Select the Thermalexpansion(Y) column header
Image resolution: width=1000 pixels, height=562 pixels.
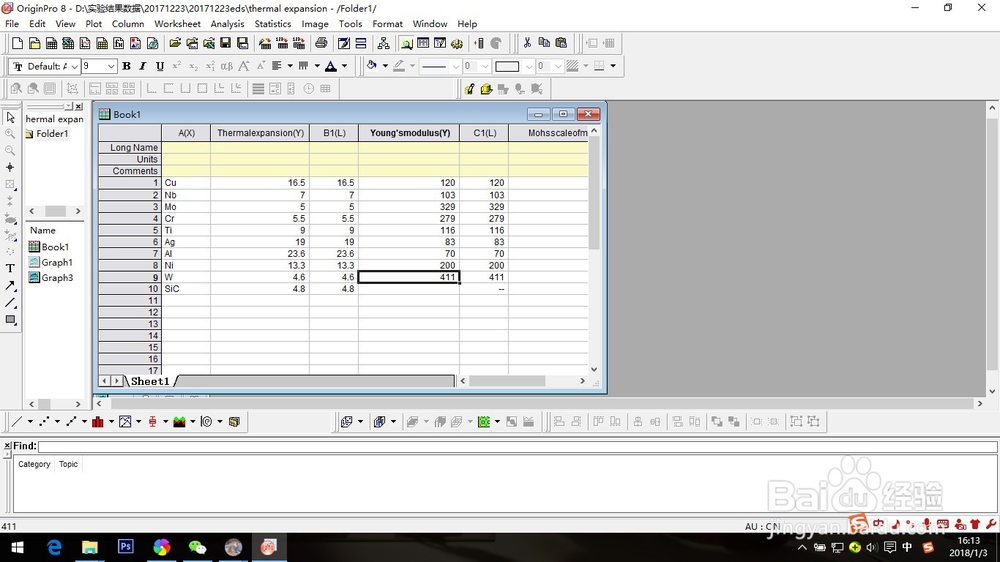point(260,133)
